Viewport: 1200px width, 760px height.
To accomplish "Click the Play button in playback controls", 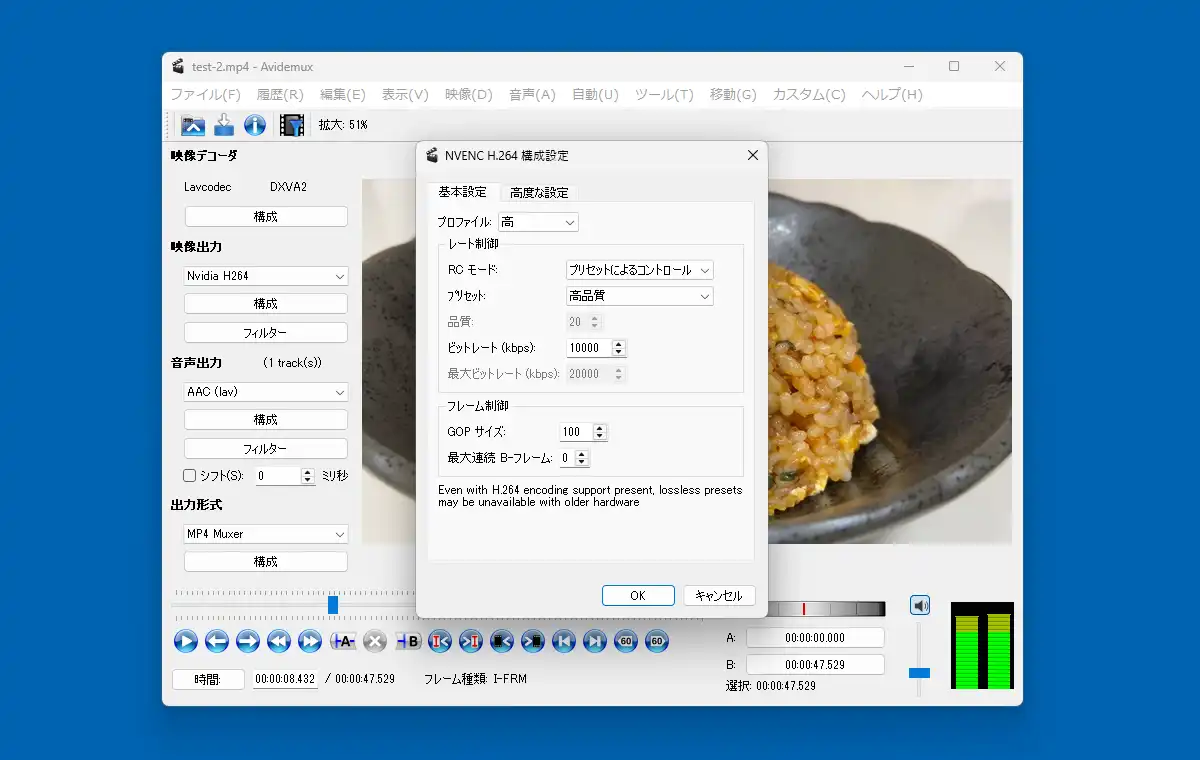I will [186, 642].
